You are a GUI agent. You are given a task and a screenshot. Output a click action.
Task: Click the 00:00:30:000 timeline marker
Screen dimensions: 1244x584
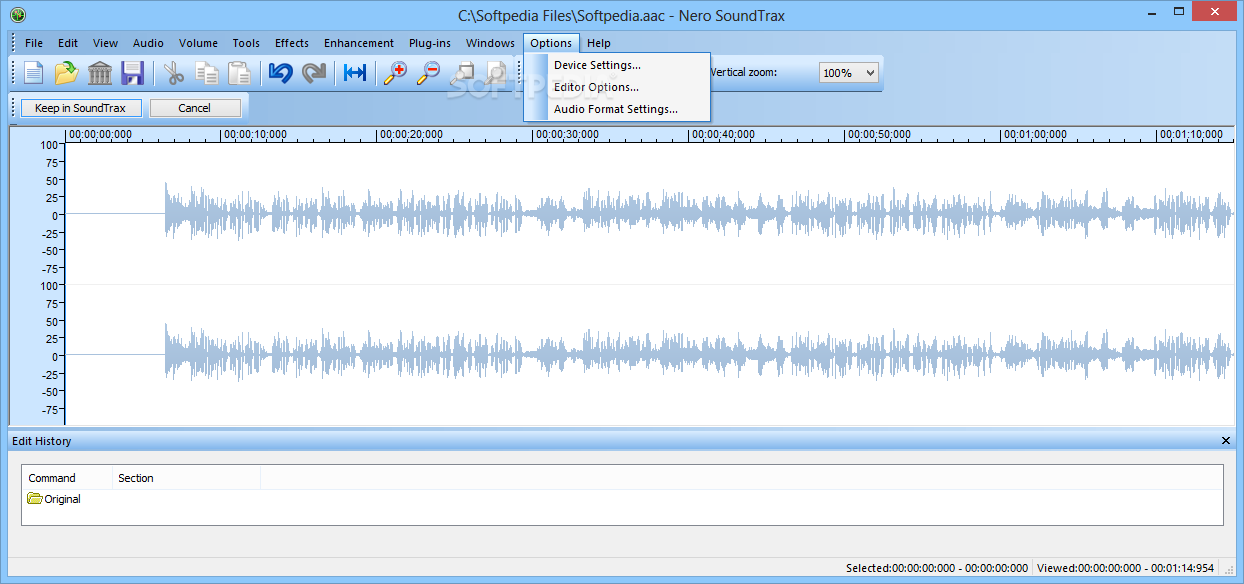point(568,134)
